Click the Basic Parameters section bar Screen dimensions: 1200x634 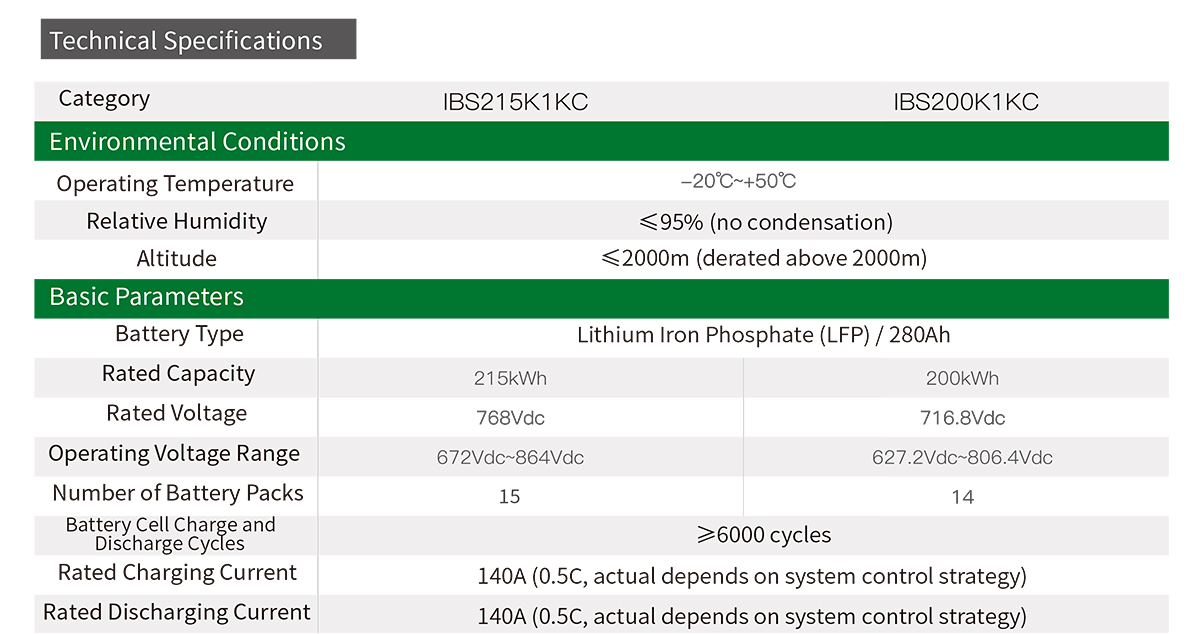tap(147, 298)
